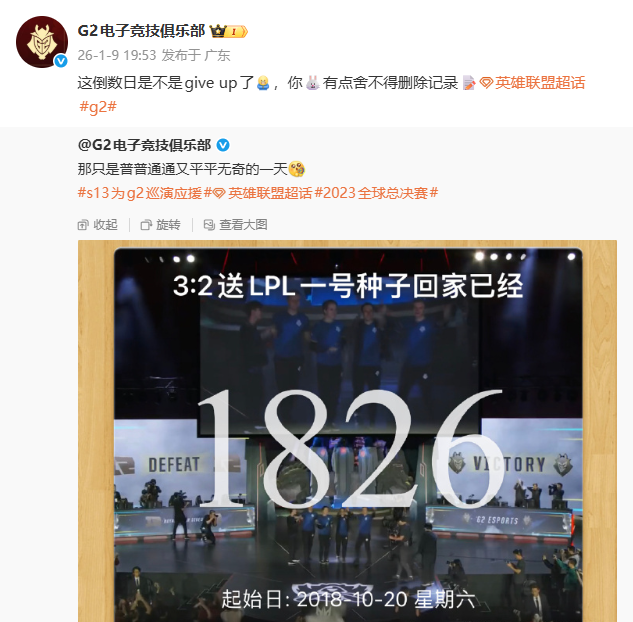
Task: Click the thinking emoji in reposted text
Action: [x=297, y=169]
